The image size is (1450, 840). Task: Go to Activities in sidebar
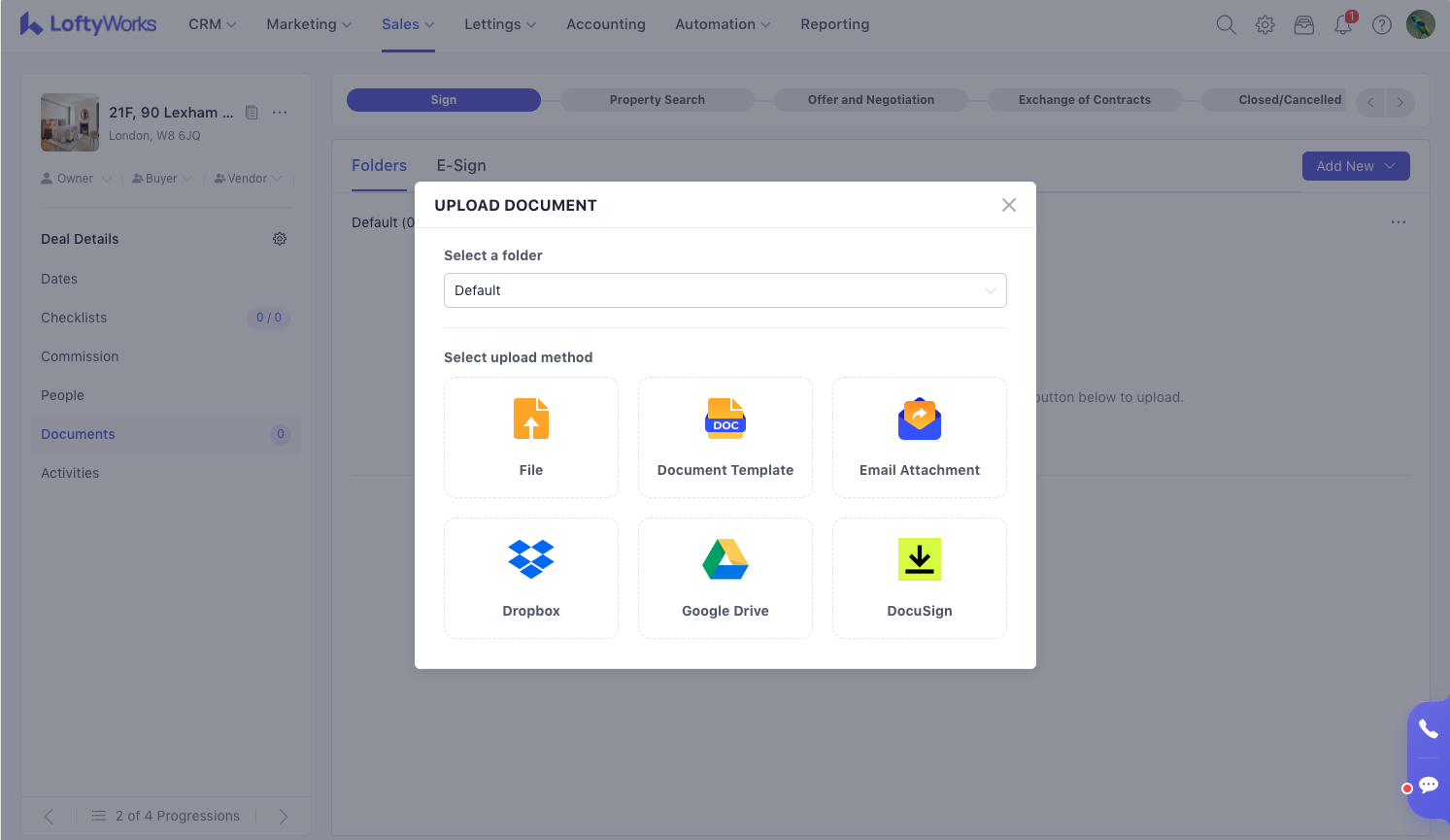(x=70, y=473)
